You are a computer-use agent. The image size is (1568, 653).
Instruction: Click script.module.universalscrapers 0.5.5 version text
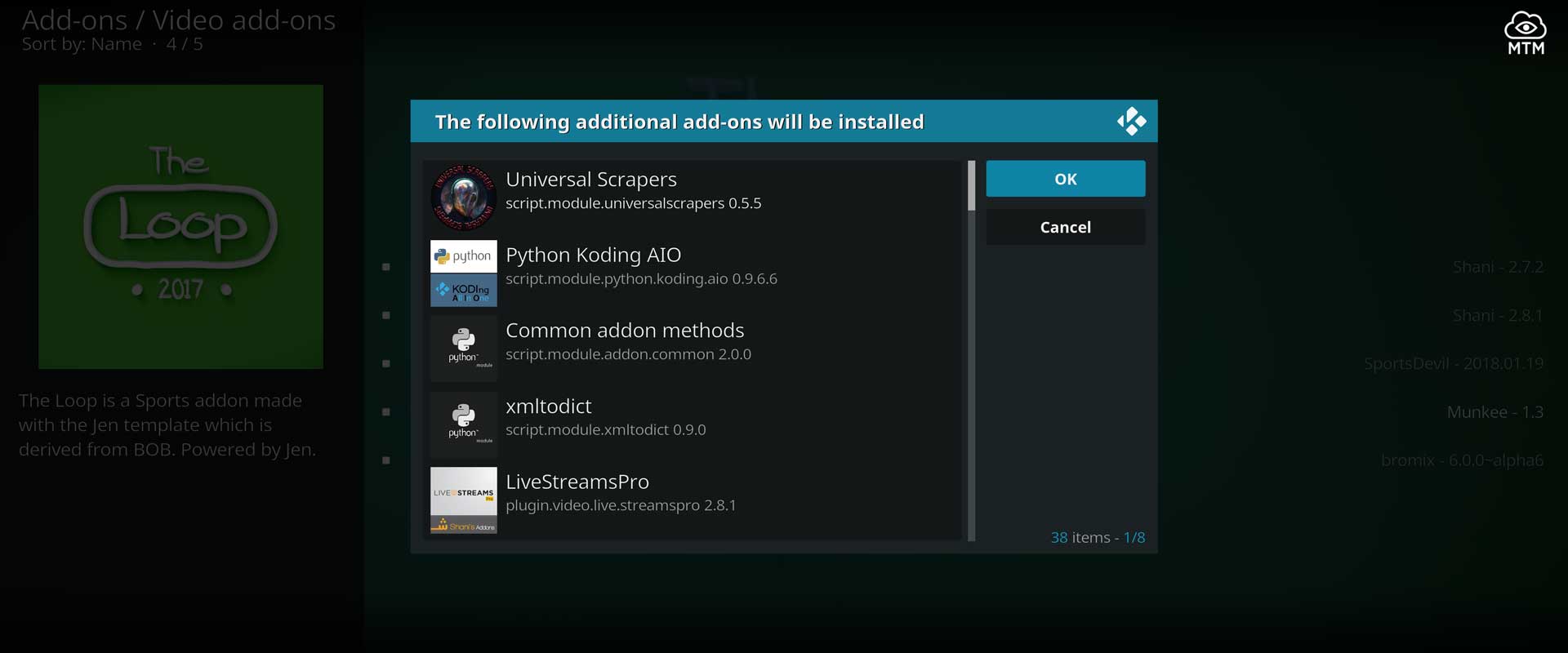(633, 203)
